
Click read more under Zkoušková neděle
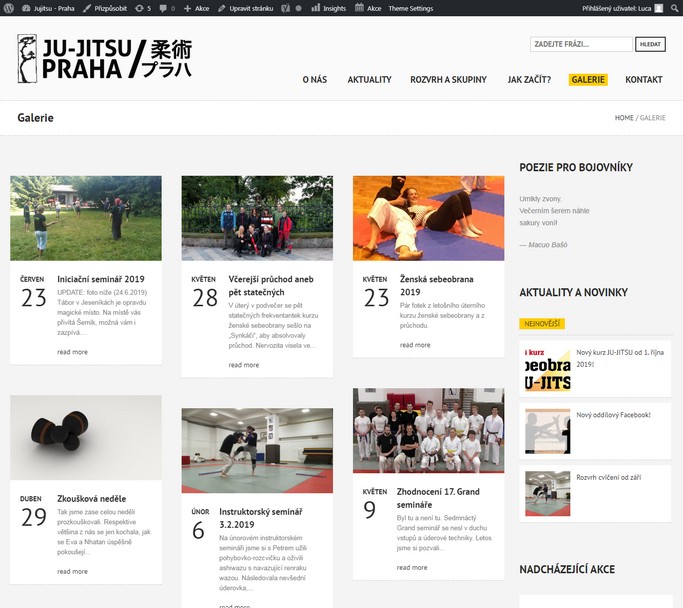72,571
